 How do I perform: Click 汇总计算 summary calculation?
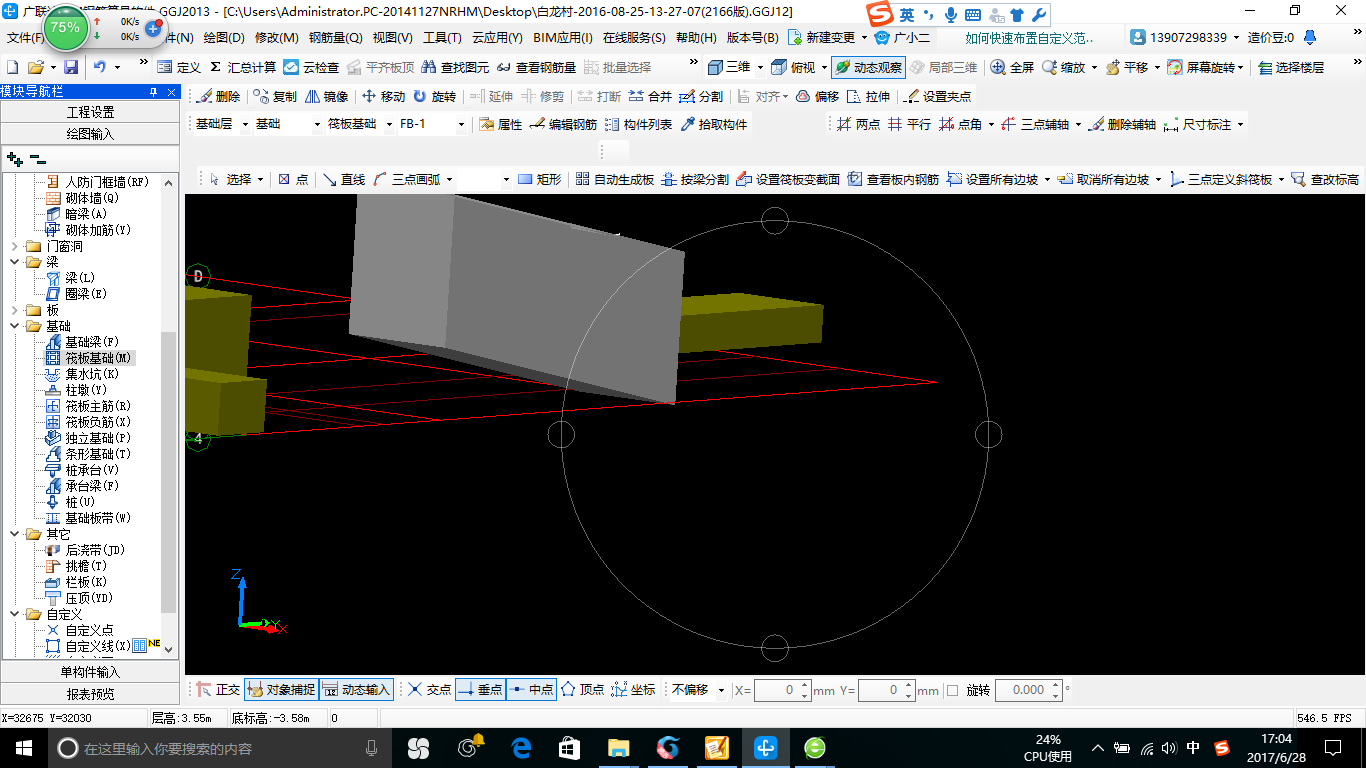click(243, 67)
